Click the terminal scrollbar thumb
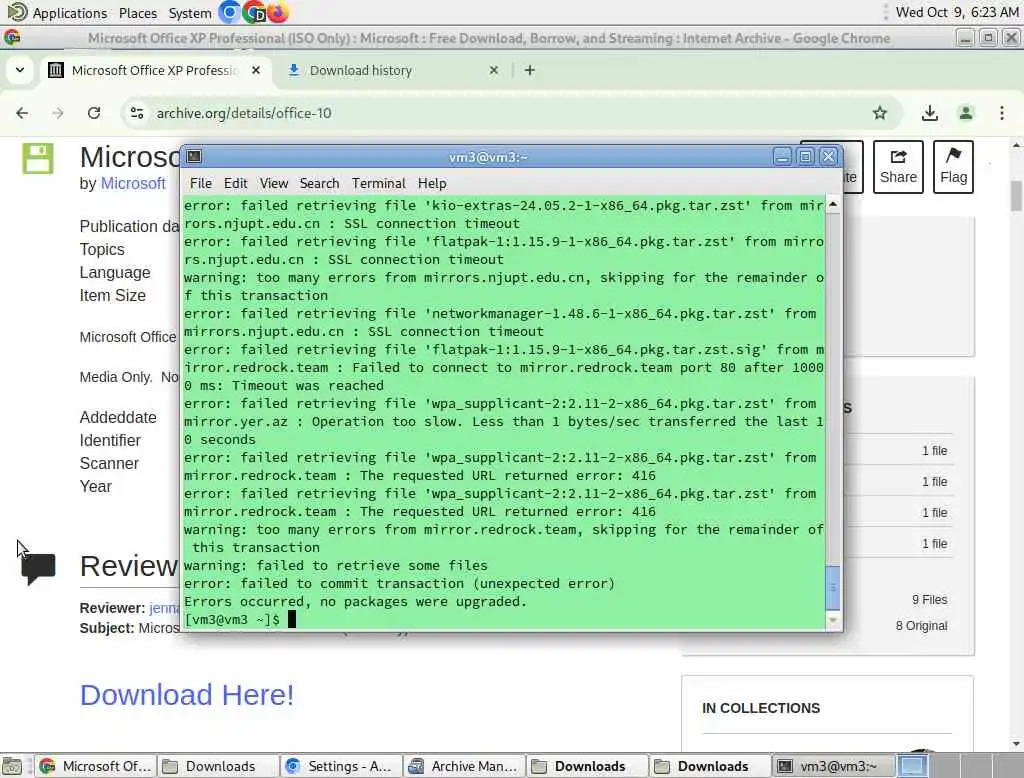 pos(833,587)
